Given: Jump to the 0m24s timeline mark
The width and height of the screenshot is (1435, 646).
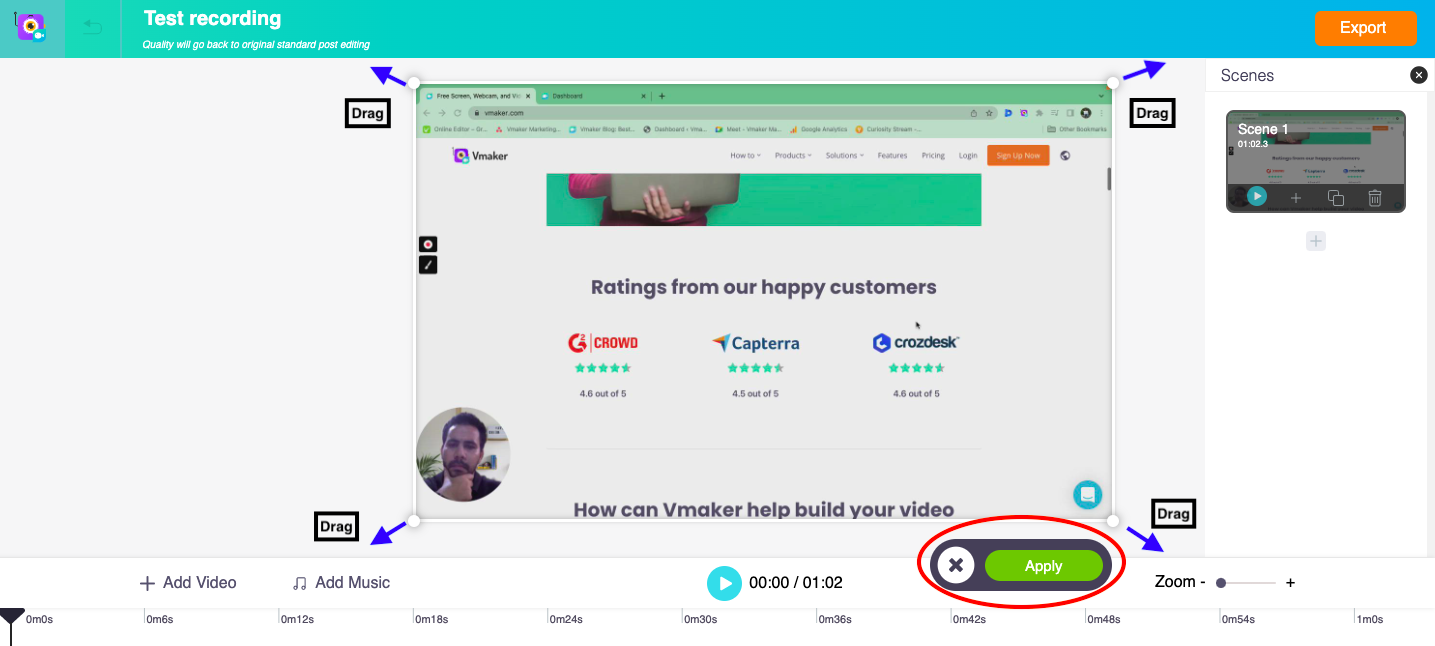Looking at the screenshot, I should pyautogui.click(x=566, y=619).
